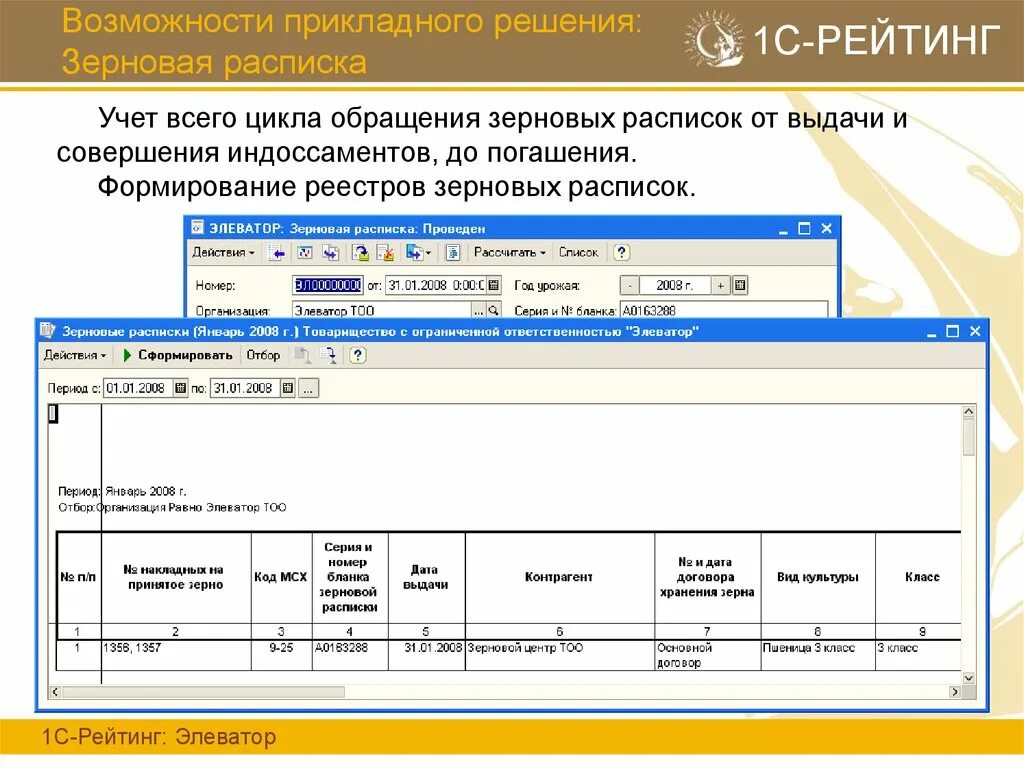Increase Год урожая with plus button
Image resolution: width=1024 pixels, height=767 pixels.
(720, 285)
